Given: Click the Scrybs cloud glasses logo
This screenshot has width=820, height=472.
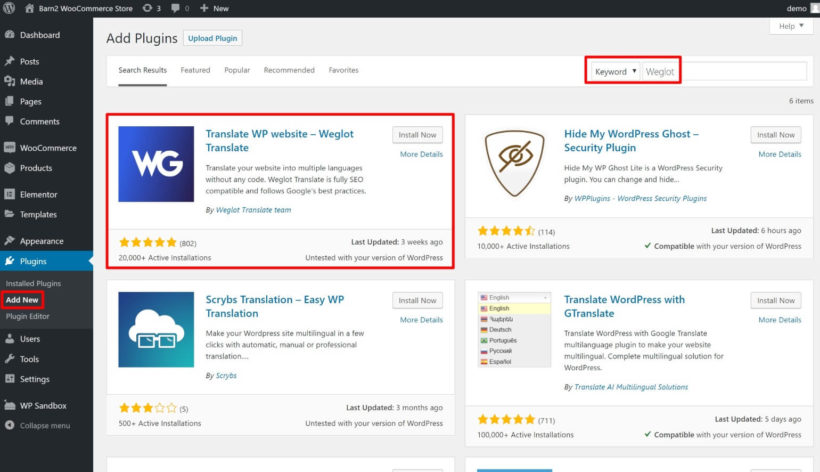Looking at the screenshot, I should (156, 329).
